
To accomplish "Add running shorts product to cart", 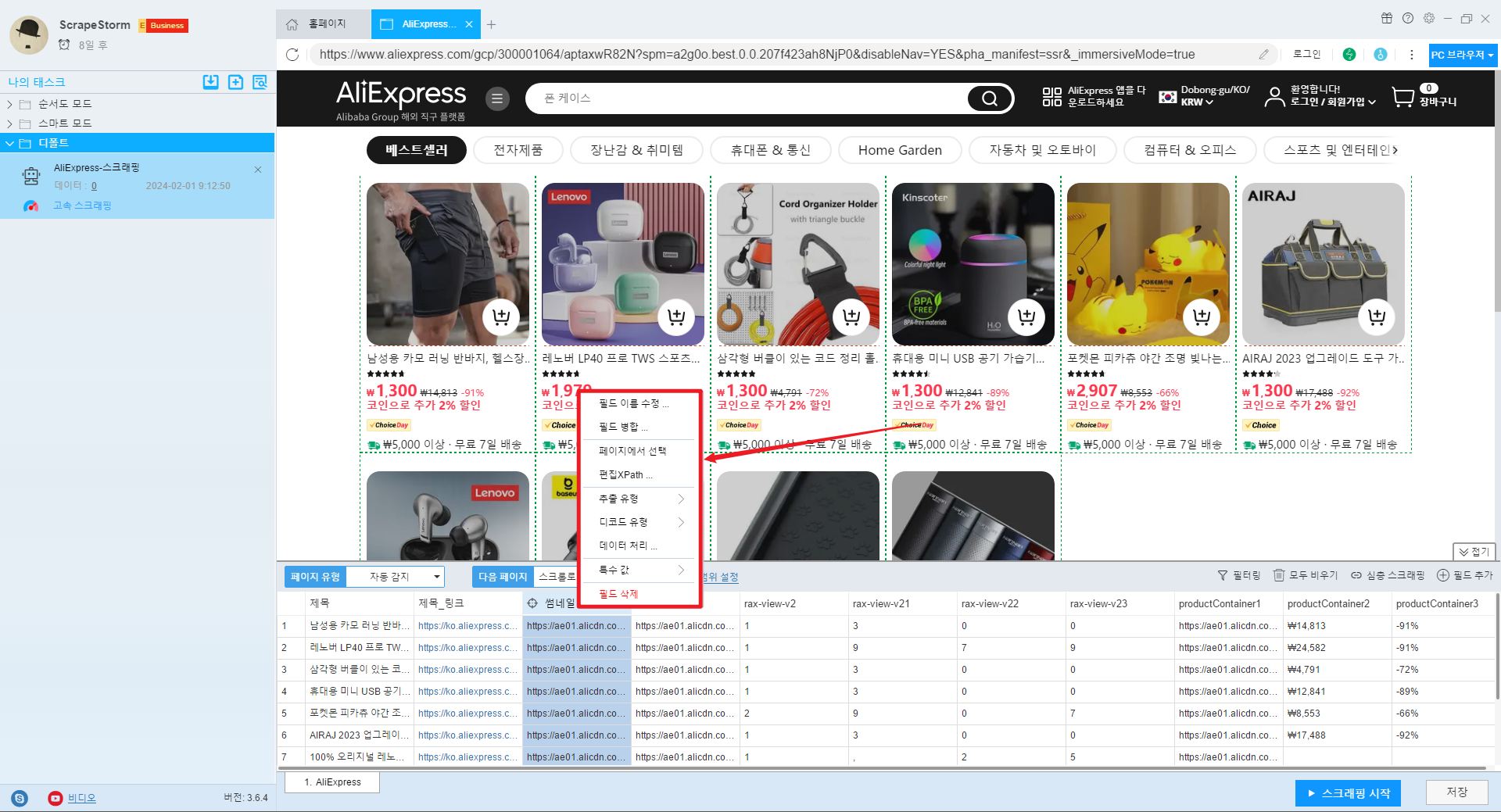I will tap(501, 317).
